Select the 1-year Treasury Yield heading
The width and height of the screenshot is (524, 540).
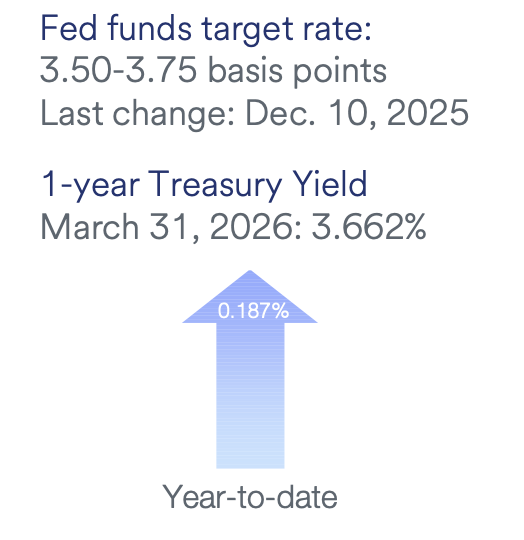[205, 185]
